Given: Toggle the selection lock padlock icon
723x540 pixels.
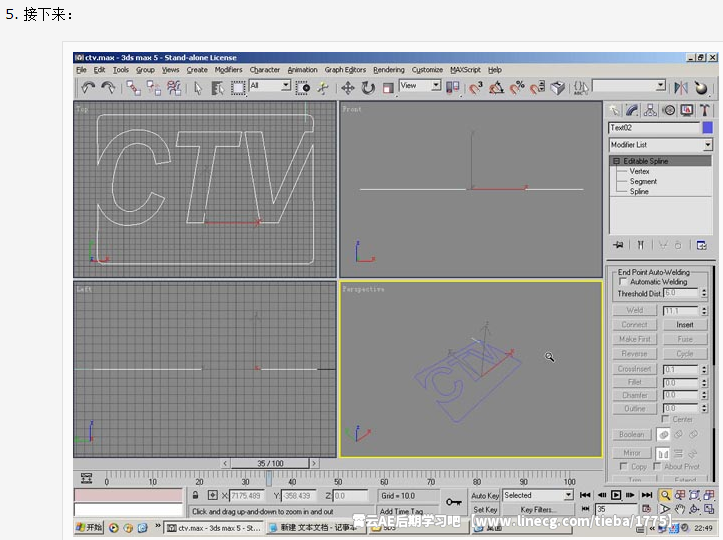Looking at the screenshot, I should 196,495.
